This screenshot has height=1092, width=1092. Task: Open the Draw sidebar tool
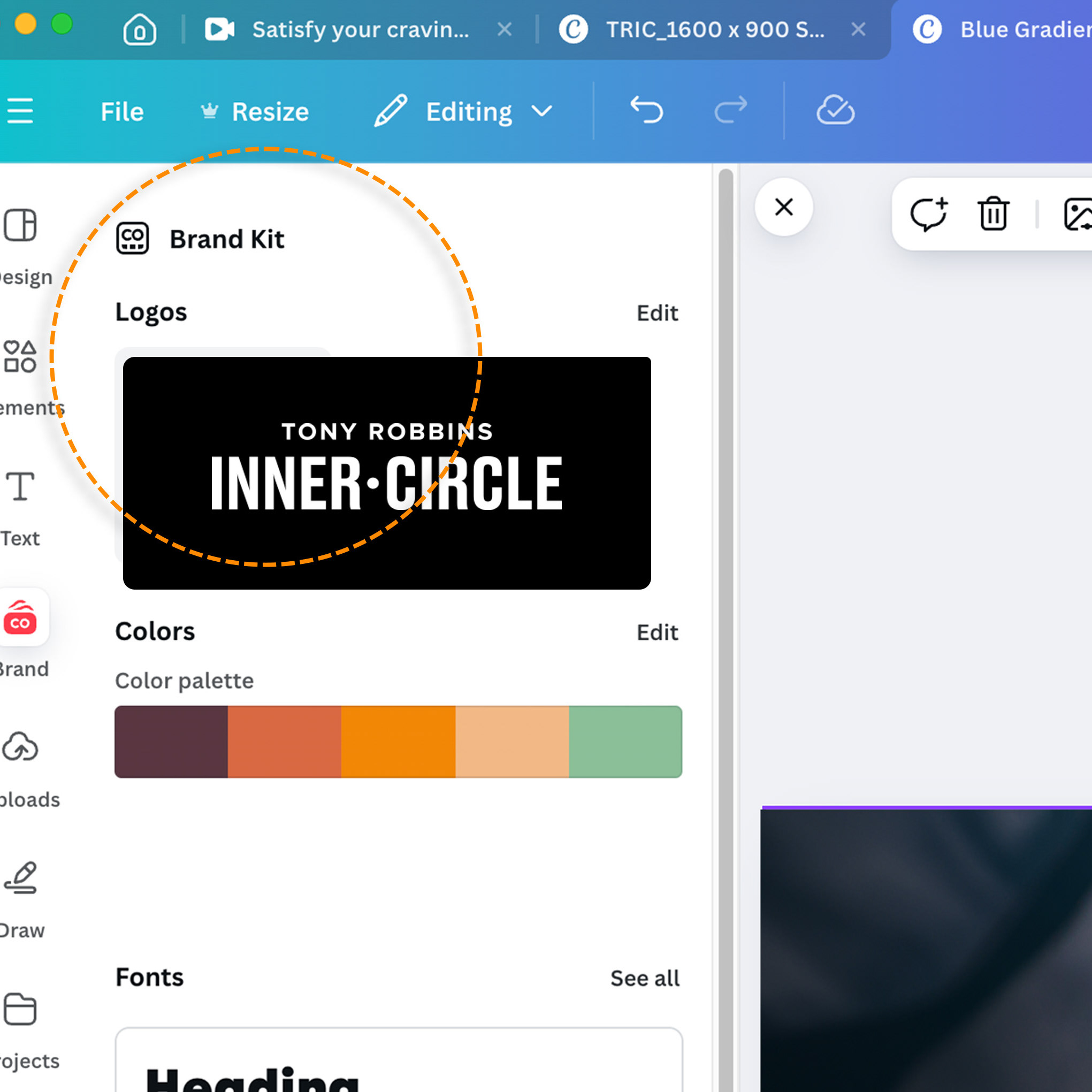click(21, 901)
